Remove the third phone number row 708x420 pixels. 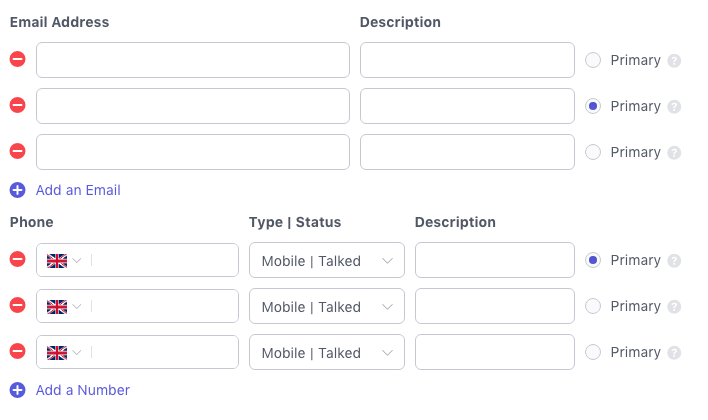pyautogui.click(x=17, y=352)
